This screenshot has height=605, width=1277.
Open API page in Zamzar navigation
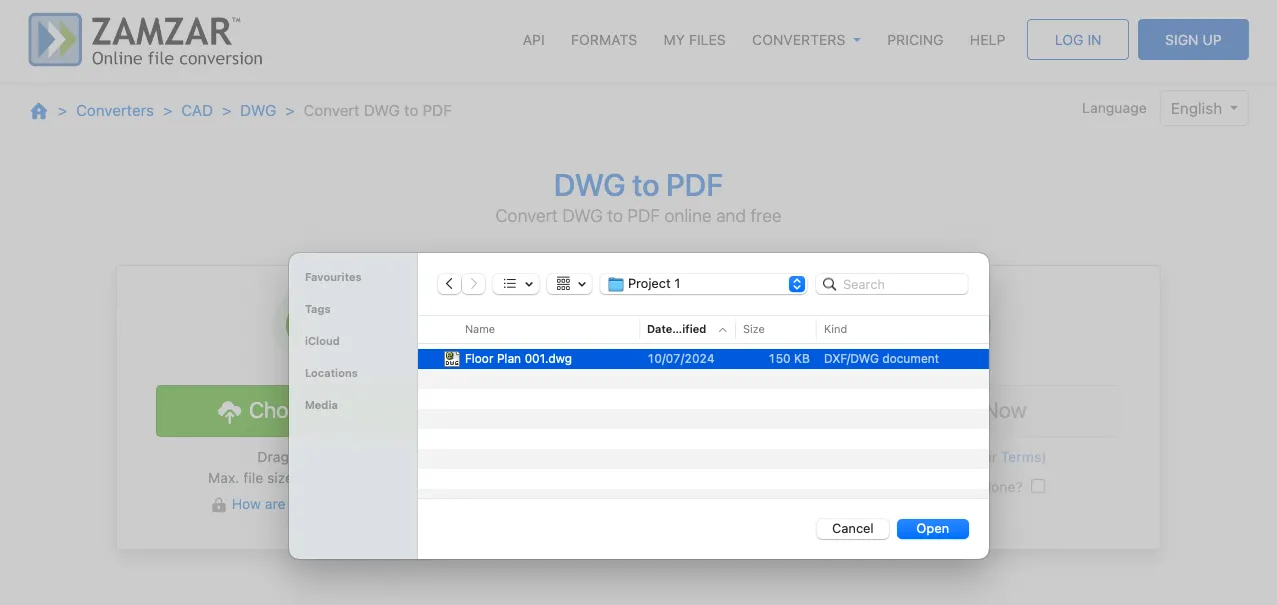pos(534,40)
